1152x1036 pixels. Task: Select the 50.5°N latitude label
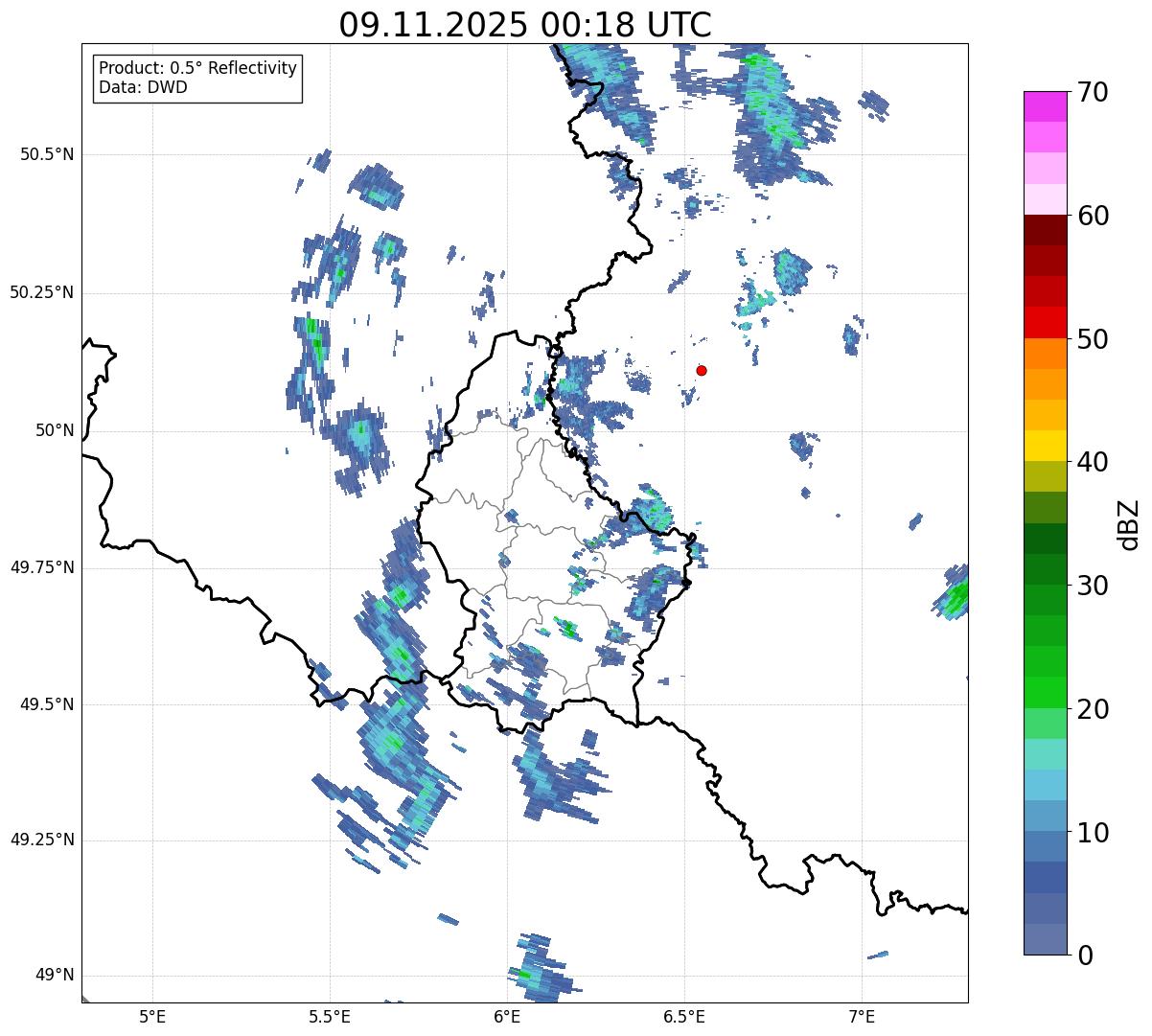click(x=47, y=154)
